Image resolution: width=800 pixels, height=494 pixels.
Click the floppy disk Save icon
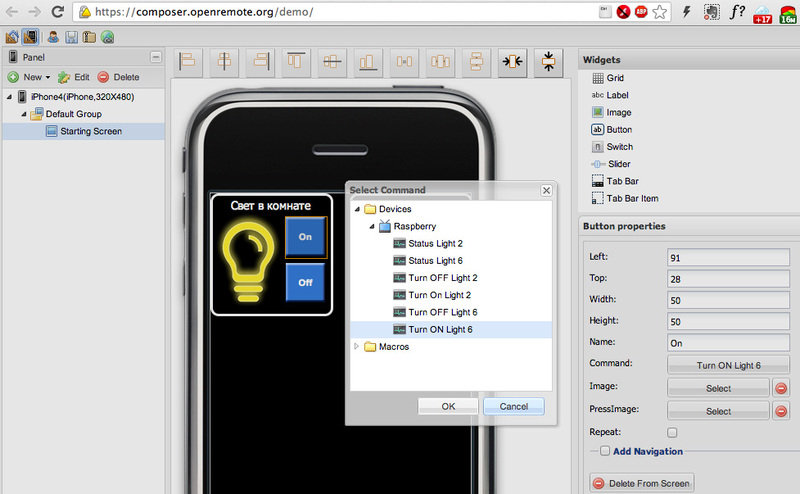tap(71, 37)
